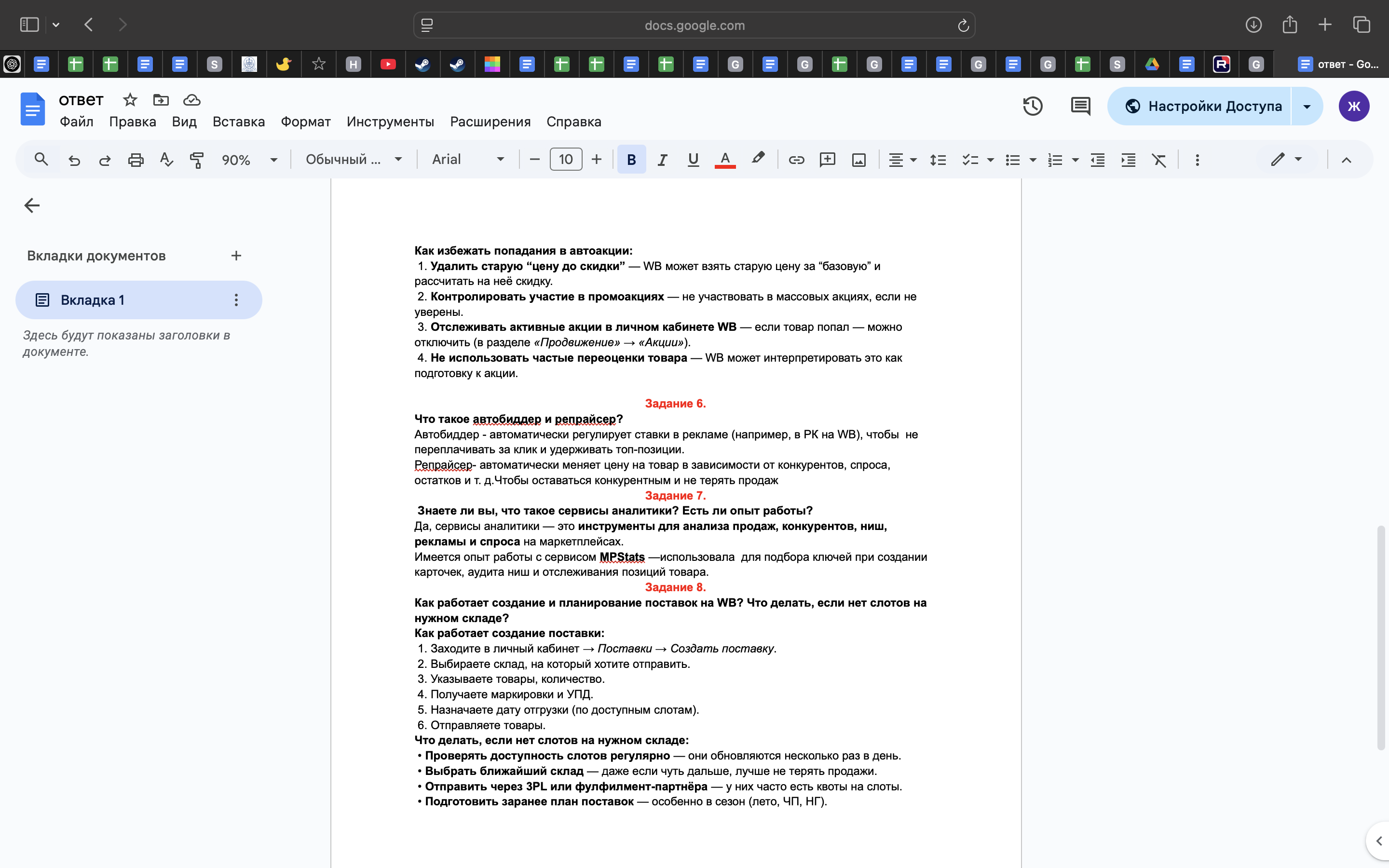Open the editing mode dropdown
The width and height of the screenshot is (1389, 868).
1286,160
